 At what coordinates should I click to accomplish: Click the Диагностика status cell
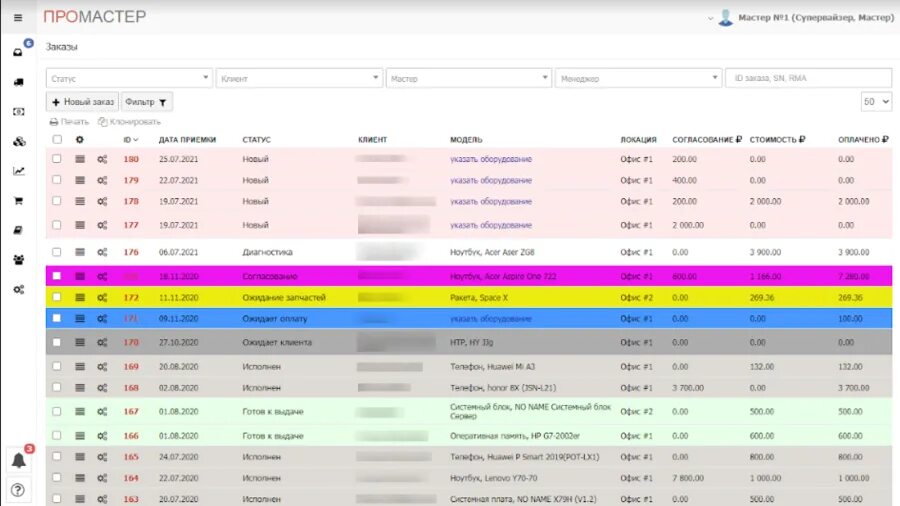point(267,252)
